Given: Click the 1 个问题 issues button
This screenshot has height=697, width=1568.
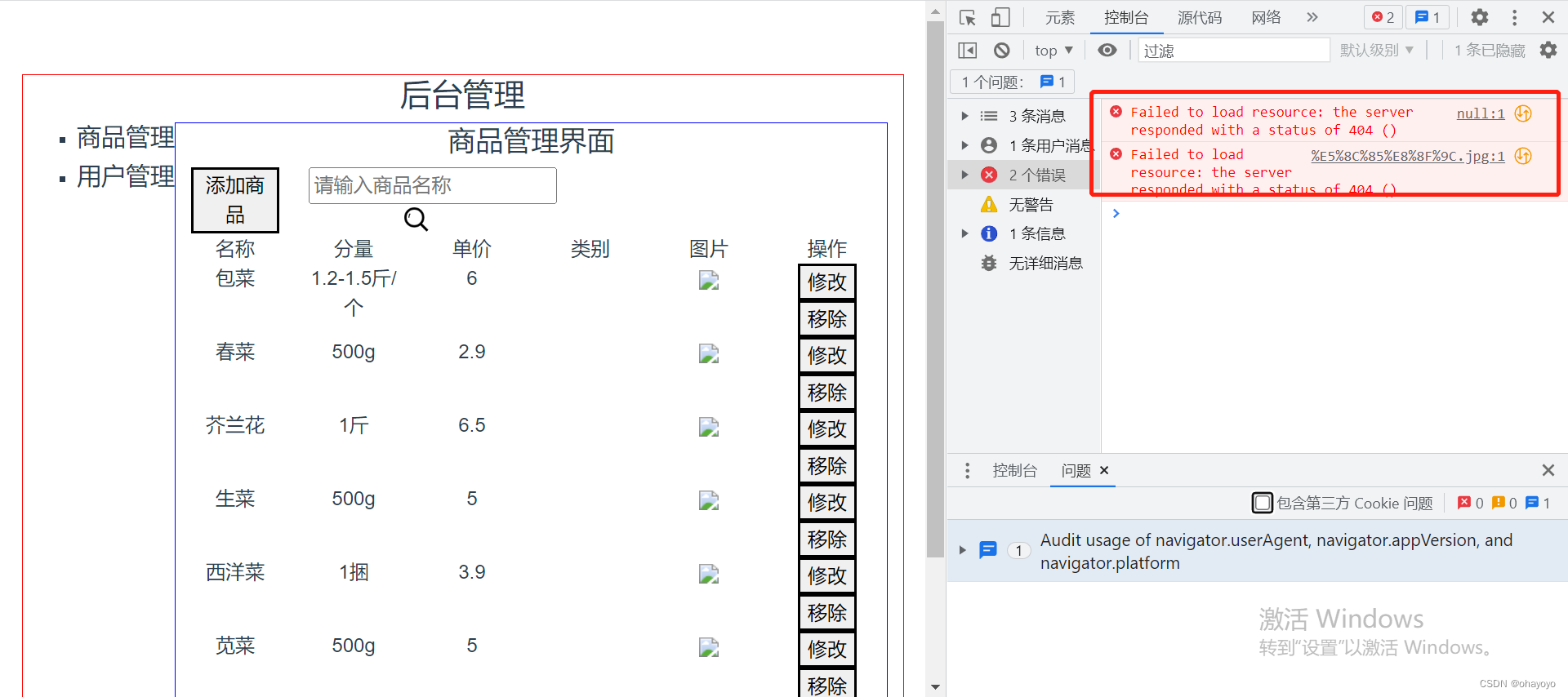Looking at the screenshot, I should pyautogui.click(x=1013, y=82).
